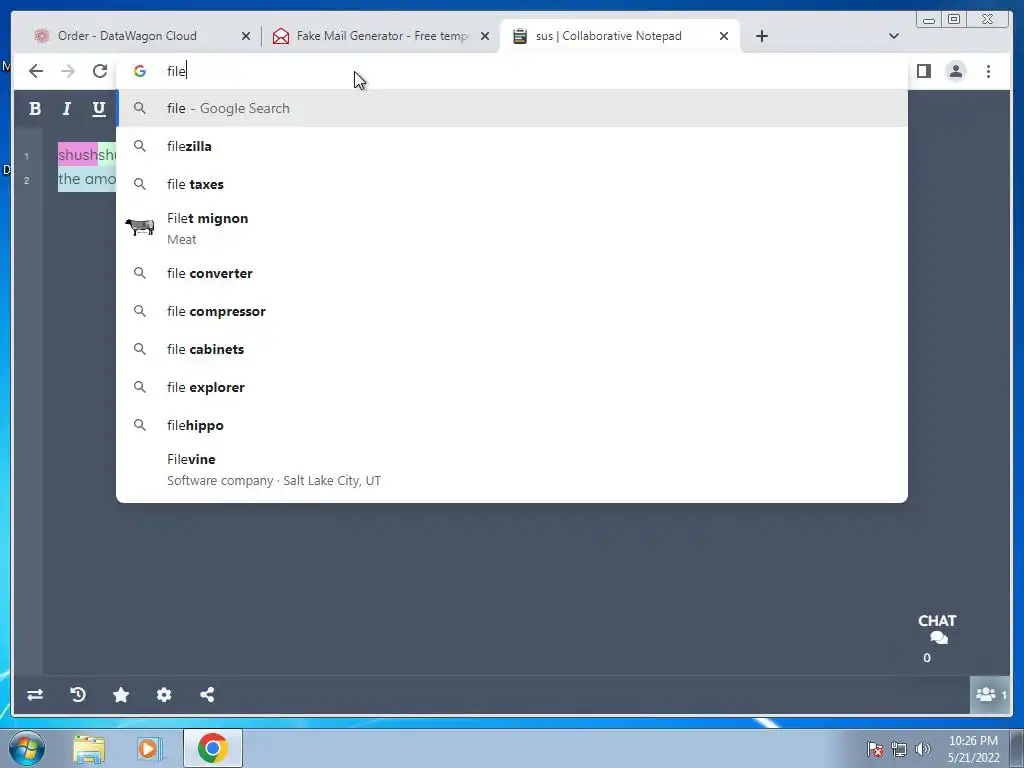Open the volume speaker tray icon

click(923, 749)
